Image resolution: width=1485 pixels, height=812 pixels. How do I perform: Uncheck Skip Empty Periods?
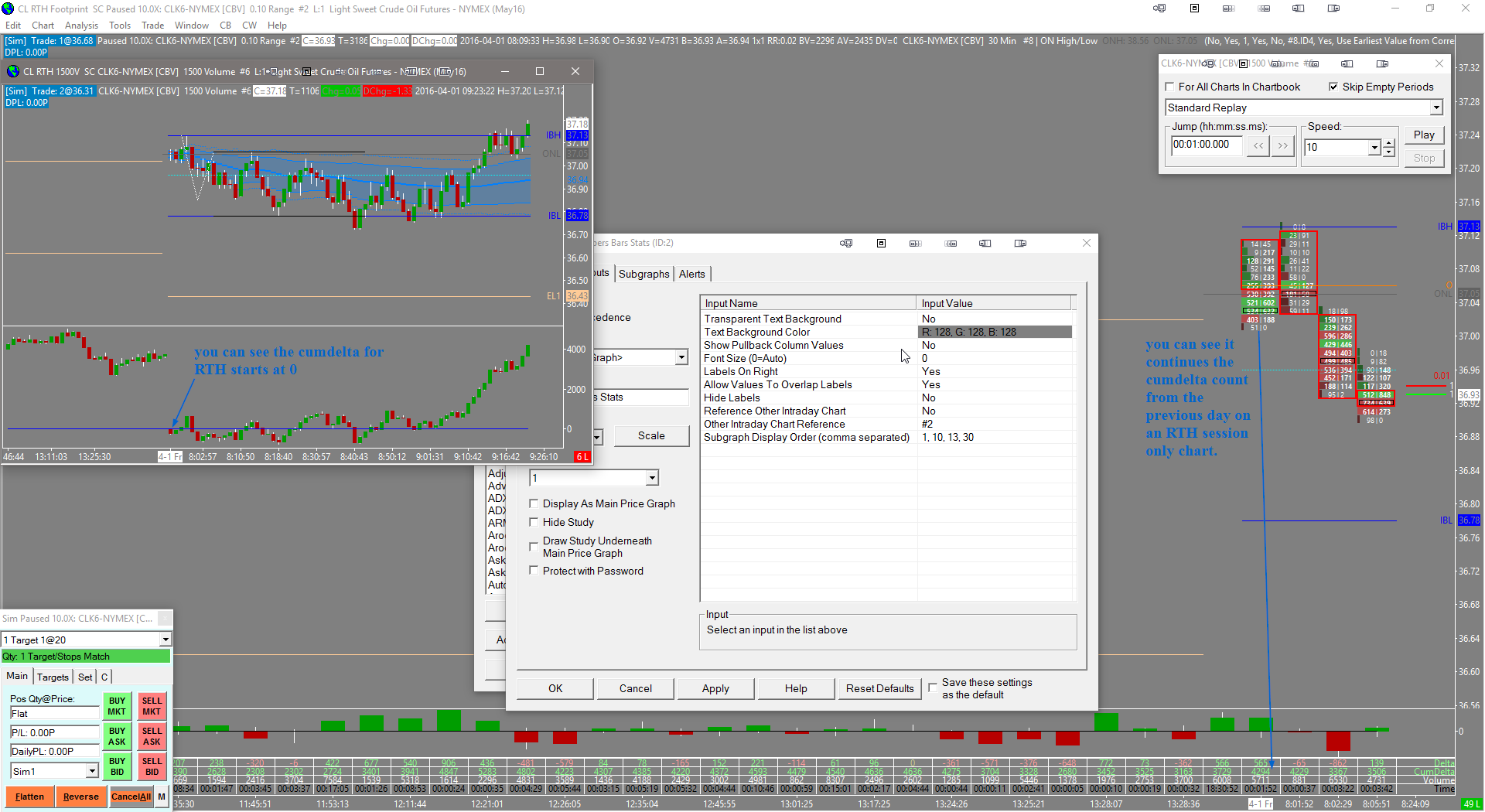pyautogui.click(x=1333, y=87)
